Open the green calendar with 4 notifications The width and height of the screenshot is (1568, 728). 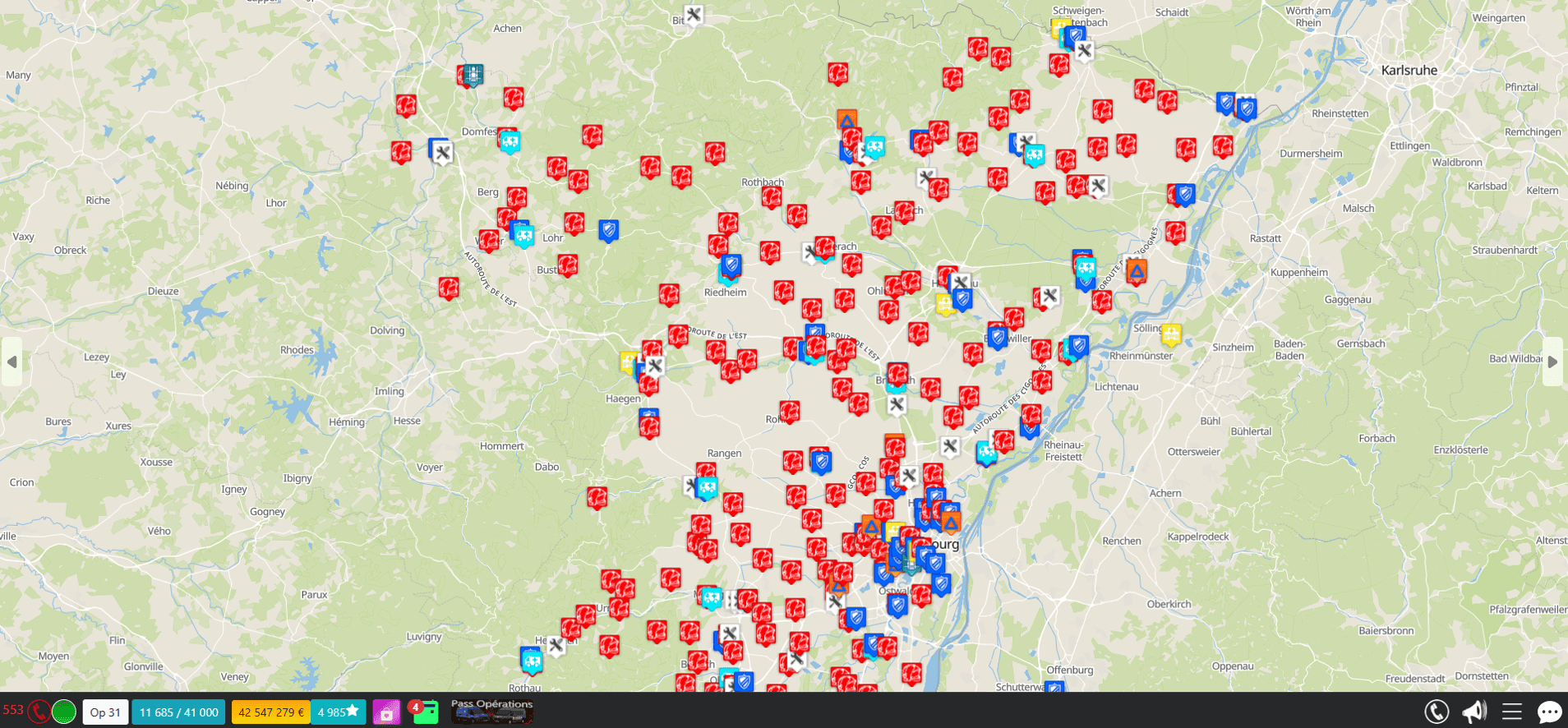tap(425, 712)
